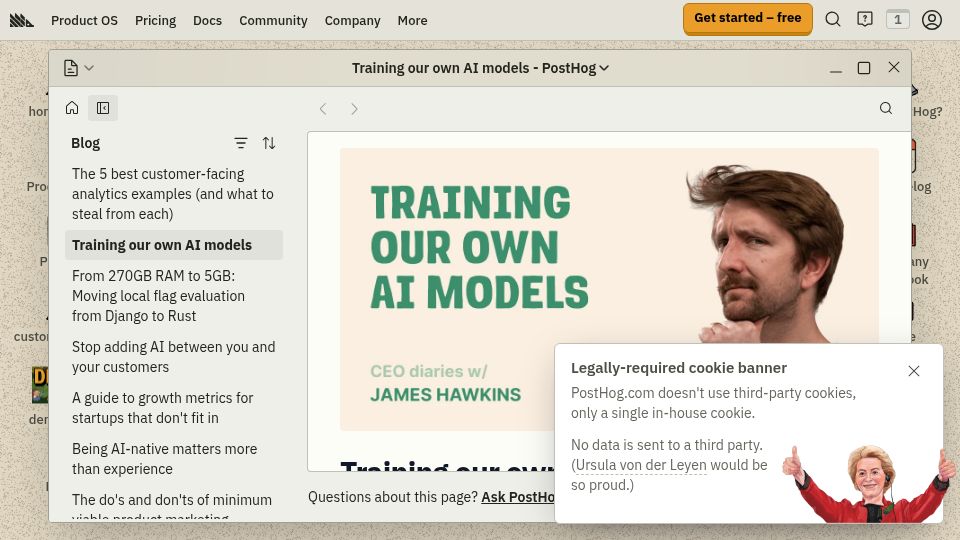
Task: Click the document icon in window title bar
Action: point(71,68)
